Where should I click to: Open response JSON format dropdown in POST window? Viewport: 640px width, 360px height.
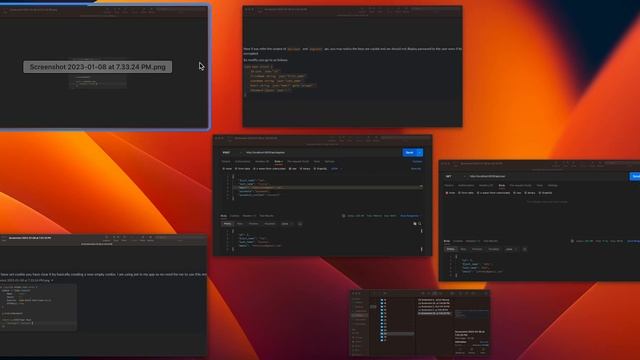286,224
